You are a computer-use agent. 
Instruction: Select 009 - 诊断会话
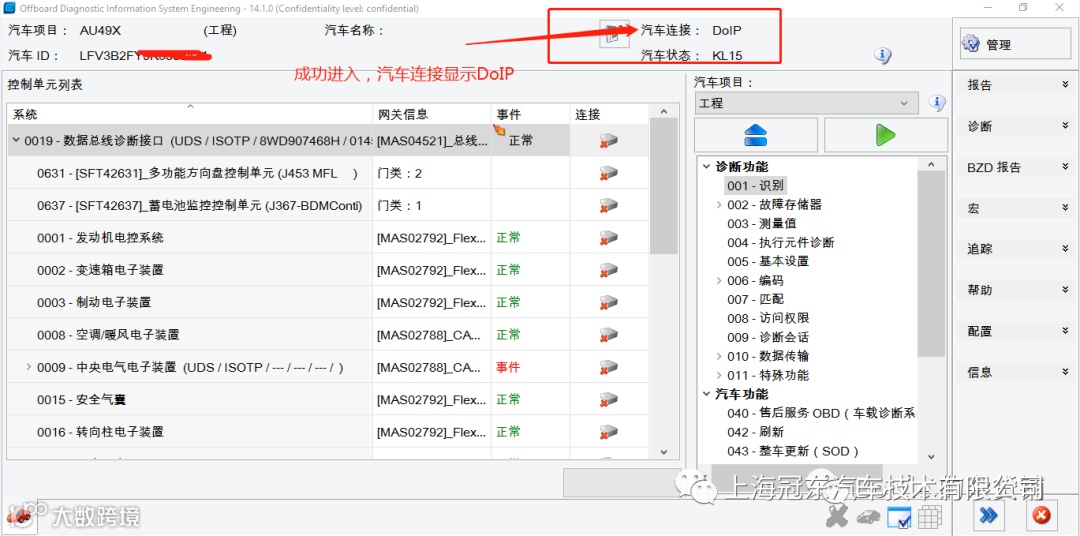[x=768, y=338]
